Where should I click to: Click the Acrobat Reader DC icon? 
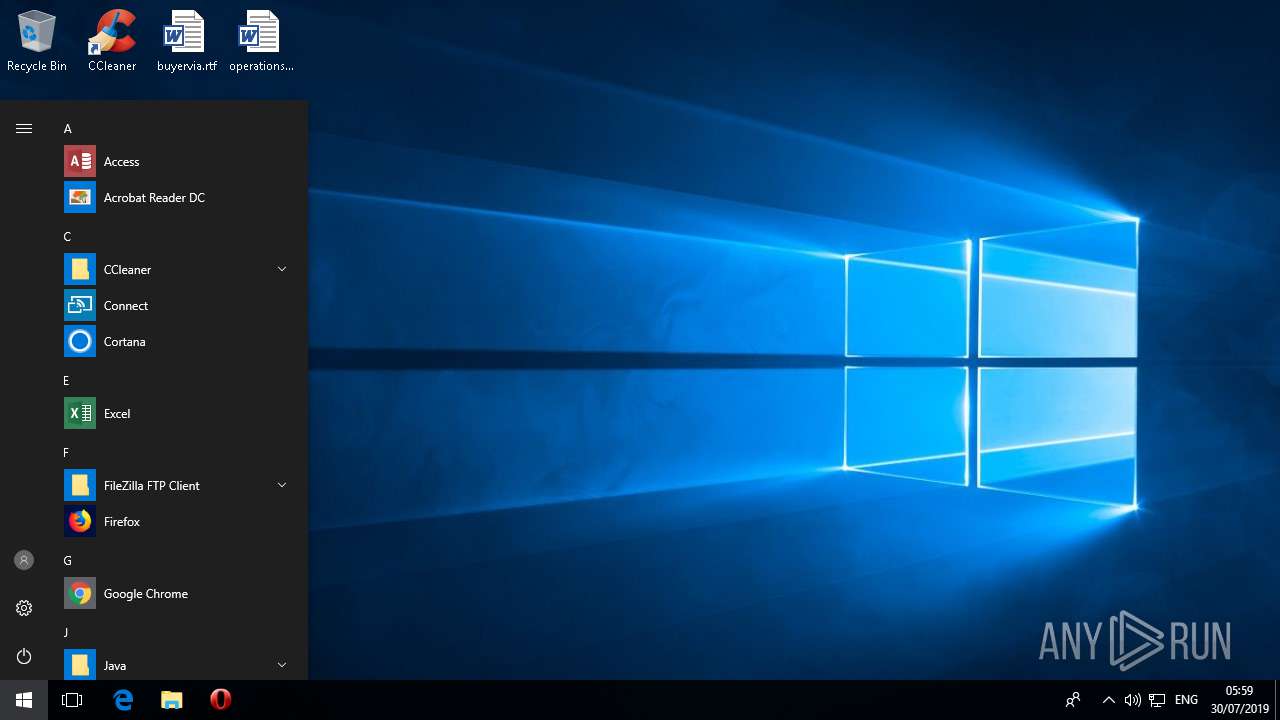[80, 197]
